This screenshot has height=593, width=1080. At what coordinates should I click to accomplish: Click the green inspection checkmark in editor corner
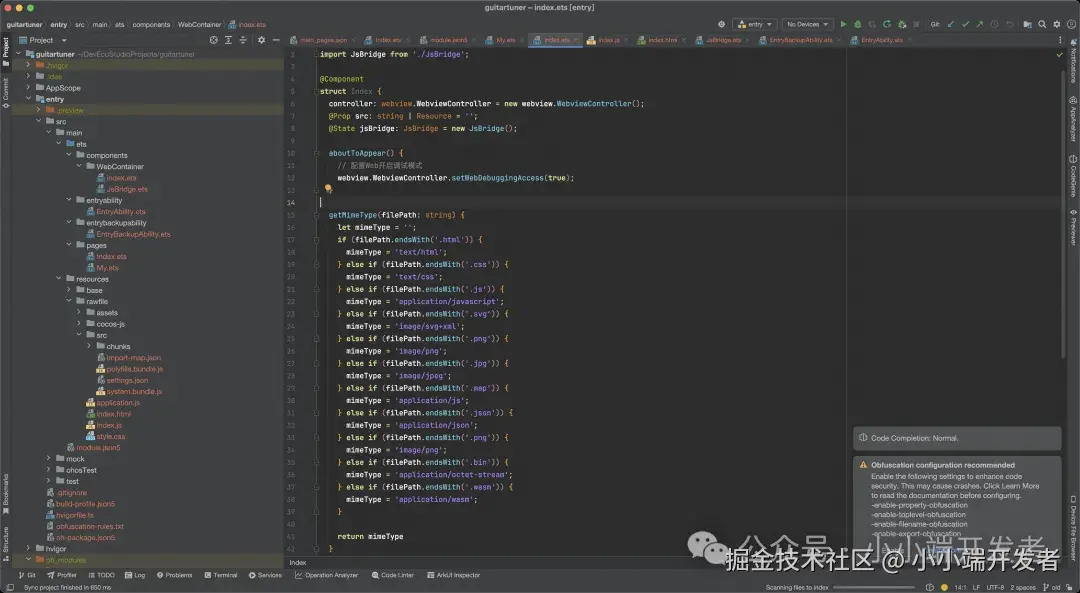coord(1059,54)
